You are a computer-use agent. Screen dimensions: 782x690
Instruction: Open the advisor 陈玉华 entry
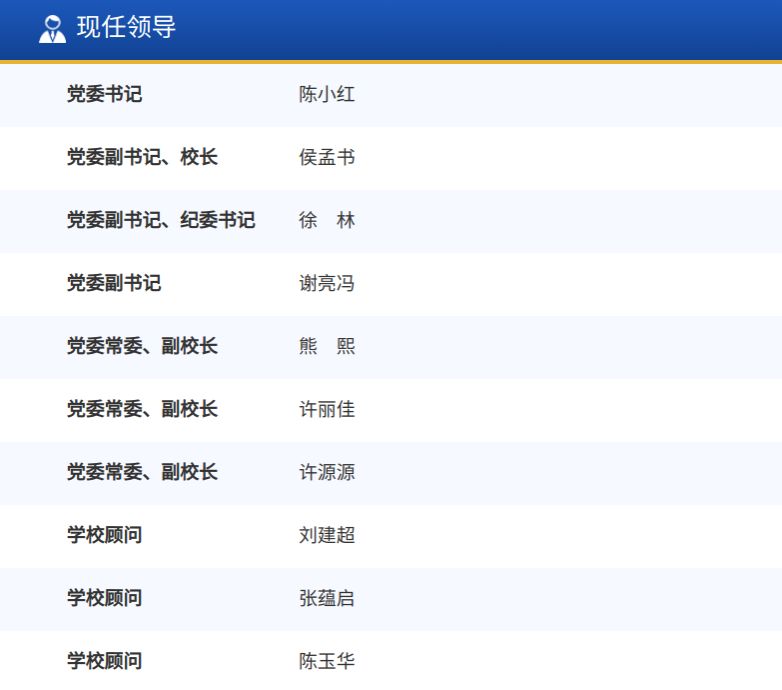(x=327, y=661)
